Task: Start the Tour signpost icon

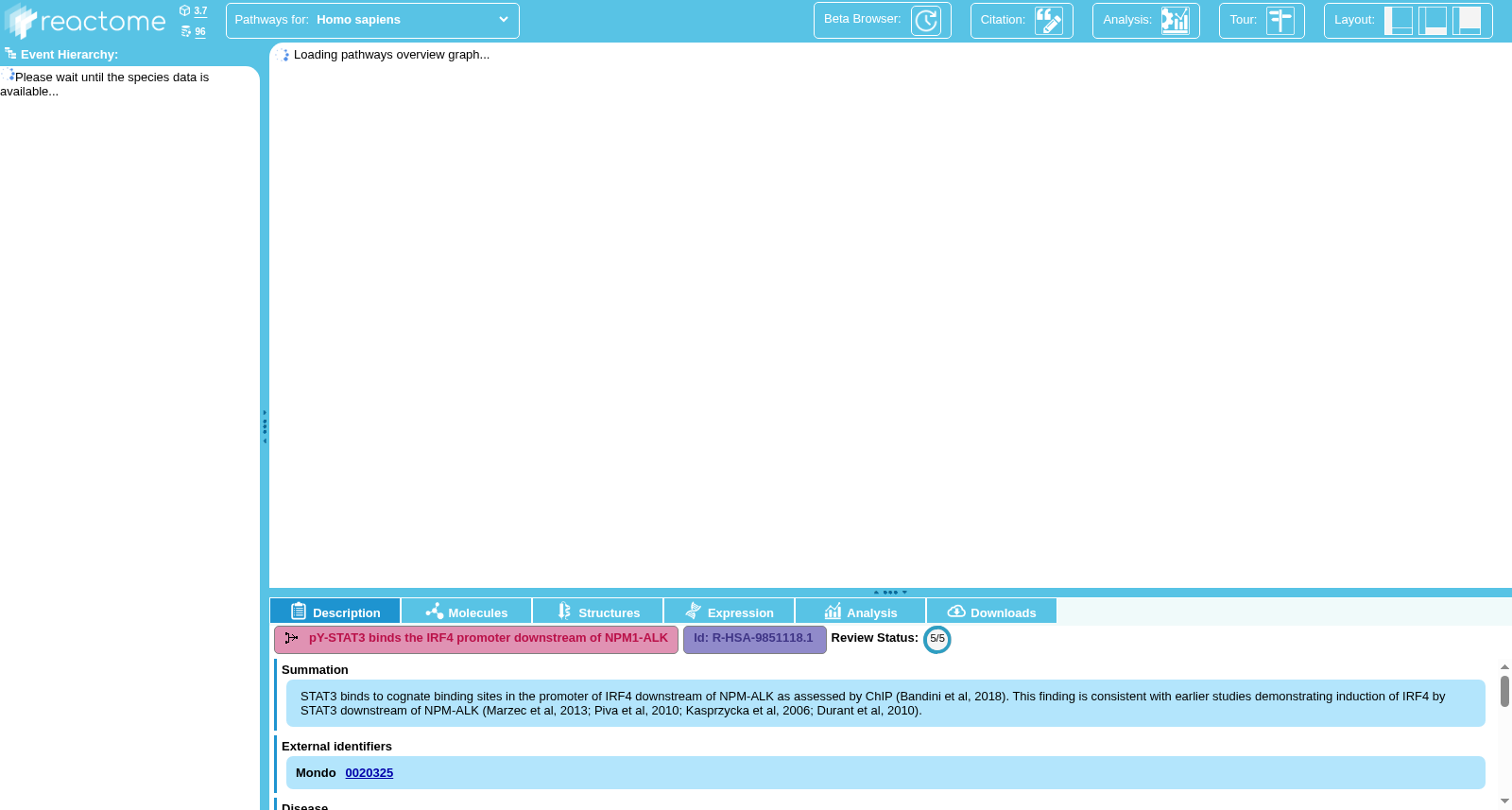Action: (1280, 20)
